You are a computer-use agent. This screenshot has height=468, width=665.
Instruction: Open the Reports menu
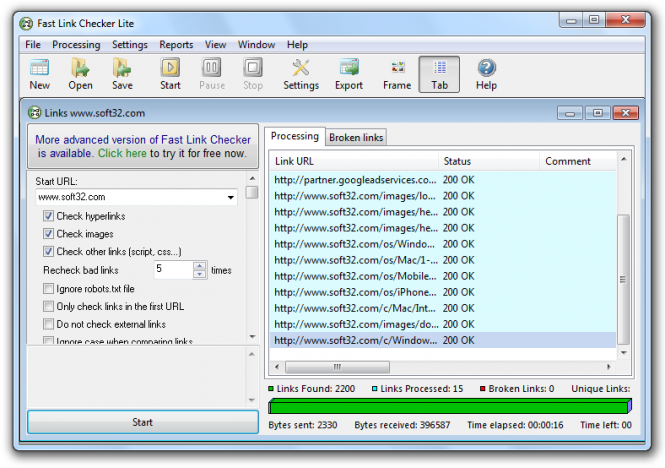click(x=176, y=45)
